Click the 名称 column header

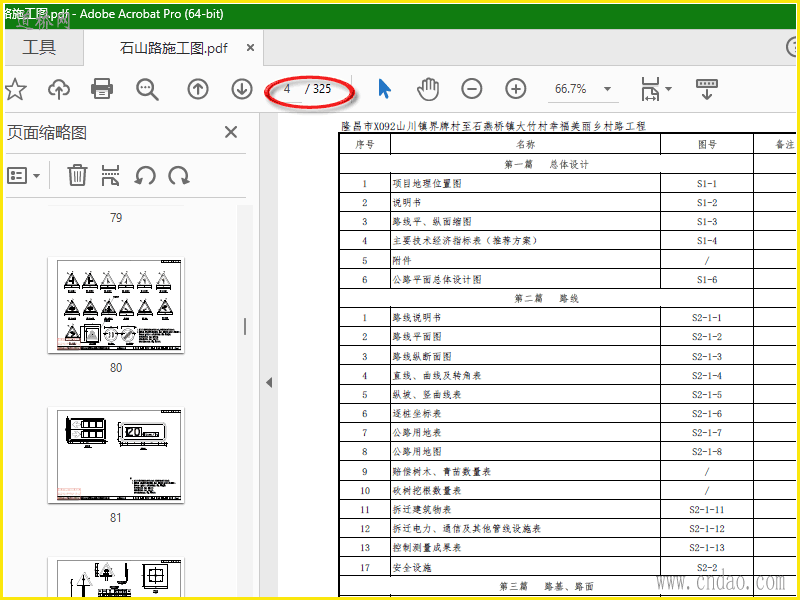(x=525, y=144)
